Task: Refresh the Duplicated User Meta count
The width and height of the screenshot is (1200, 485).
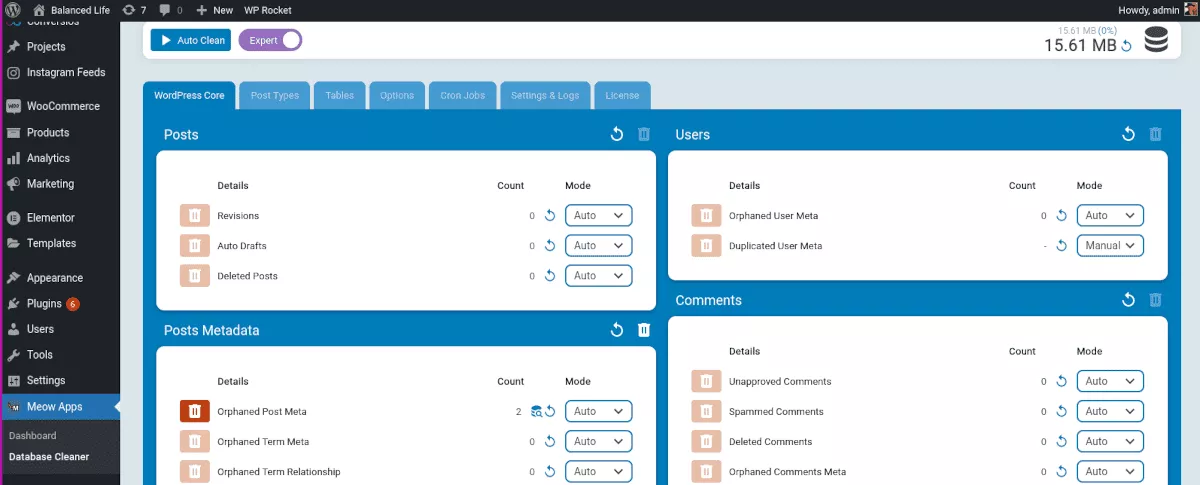Action: point(1061,246)
